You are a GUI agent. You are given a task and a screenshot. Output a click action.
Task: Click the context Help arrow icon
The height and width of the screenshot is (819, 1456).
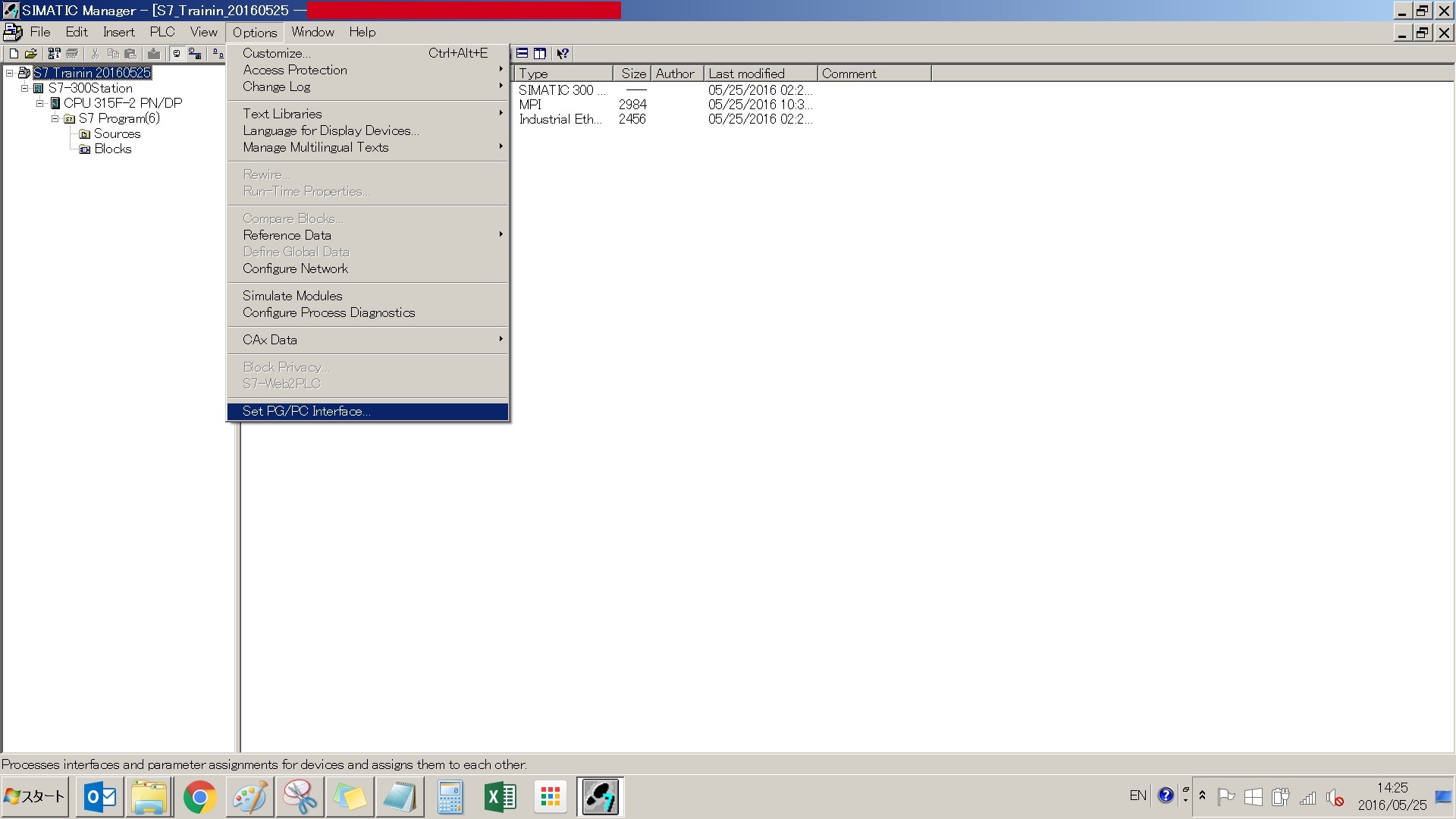(x=563, y=54)
